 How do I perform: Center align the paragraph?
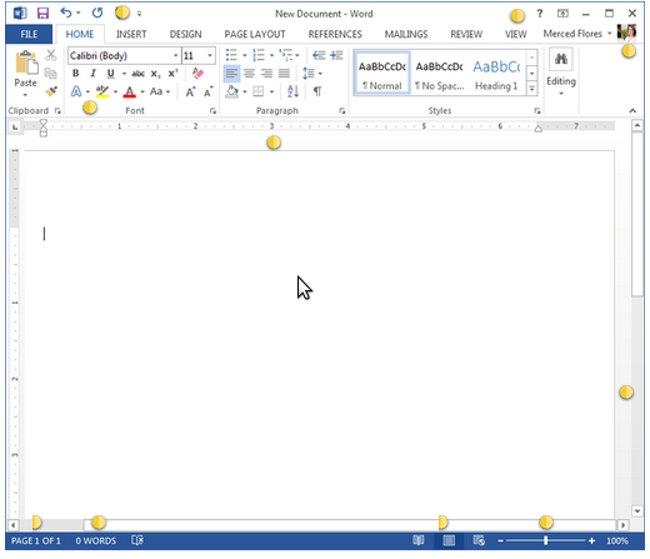click(249, 73)
